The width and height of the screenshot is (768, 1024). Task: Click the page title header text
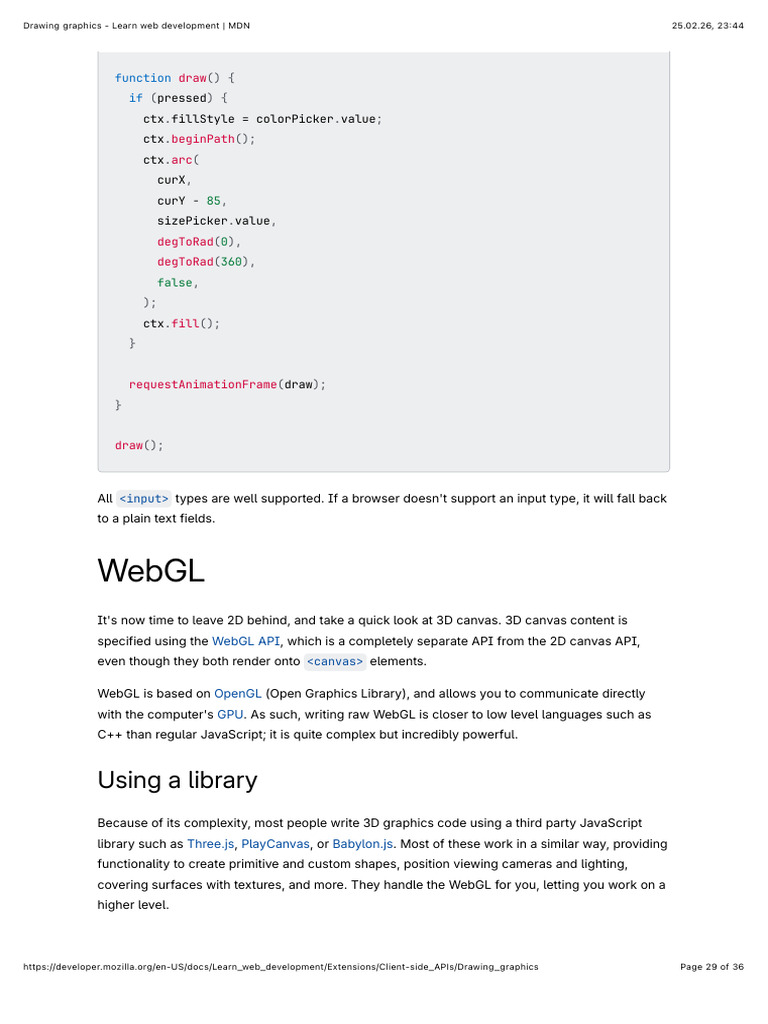click(136, 26)
